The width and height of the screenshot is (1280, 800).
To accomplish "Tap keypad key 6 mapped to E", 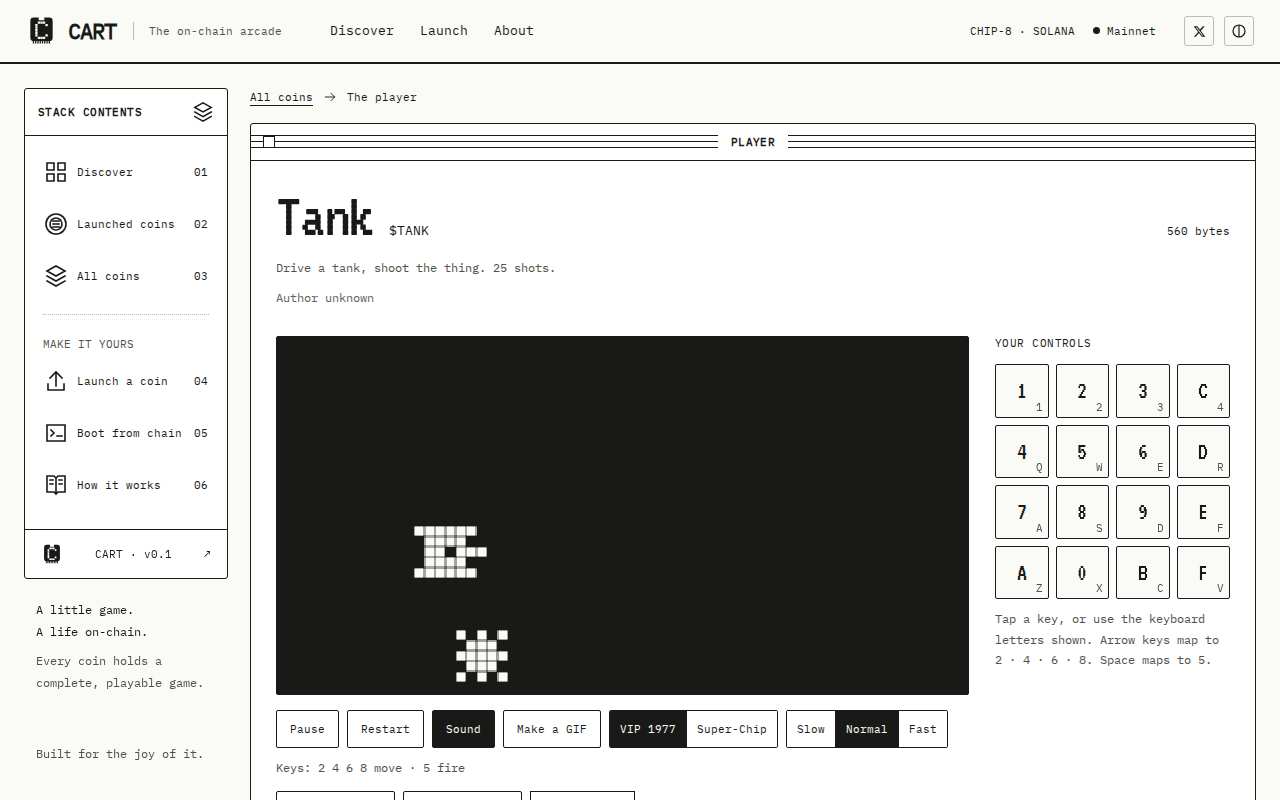I will 1143,452.
